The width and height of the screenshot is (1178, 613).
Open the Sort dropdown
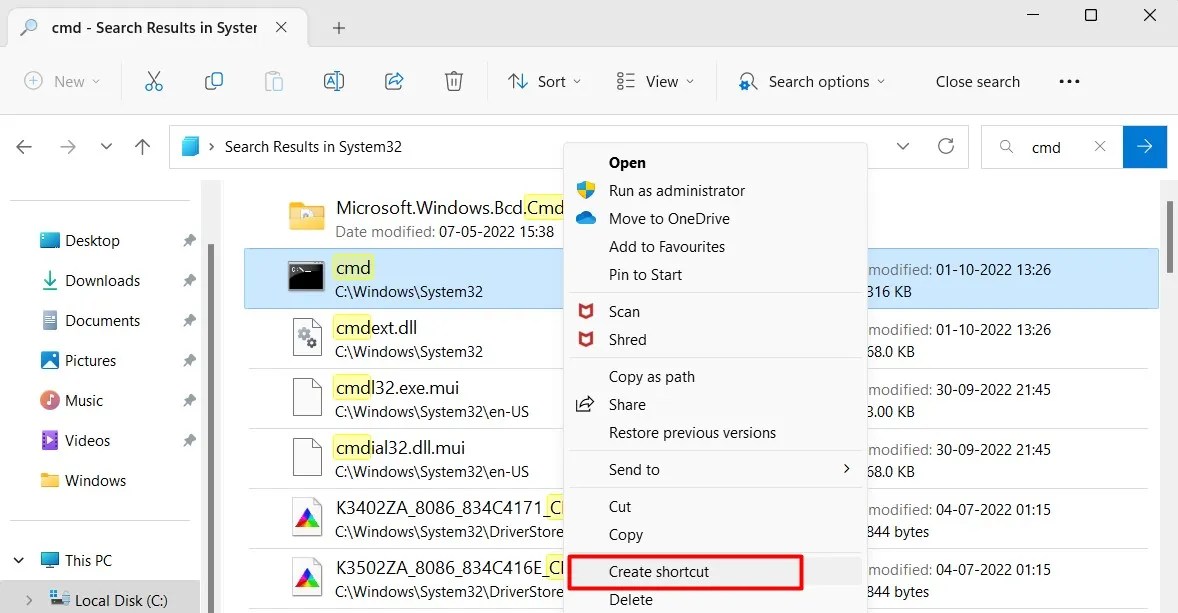click(544, 81)
